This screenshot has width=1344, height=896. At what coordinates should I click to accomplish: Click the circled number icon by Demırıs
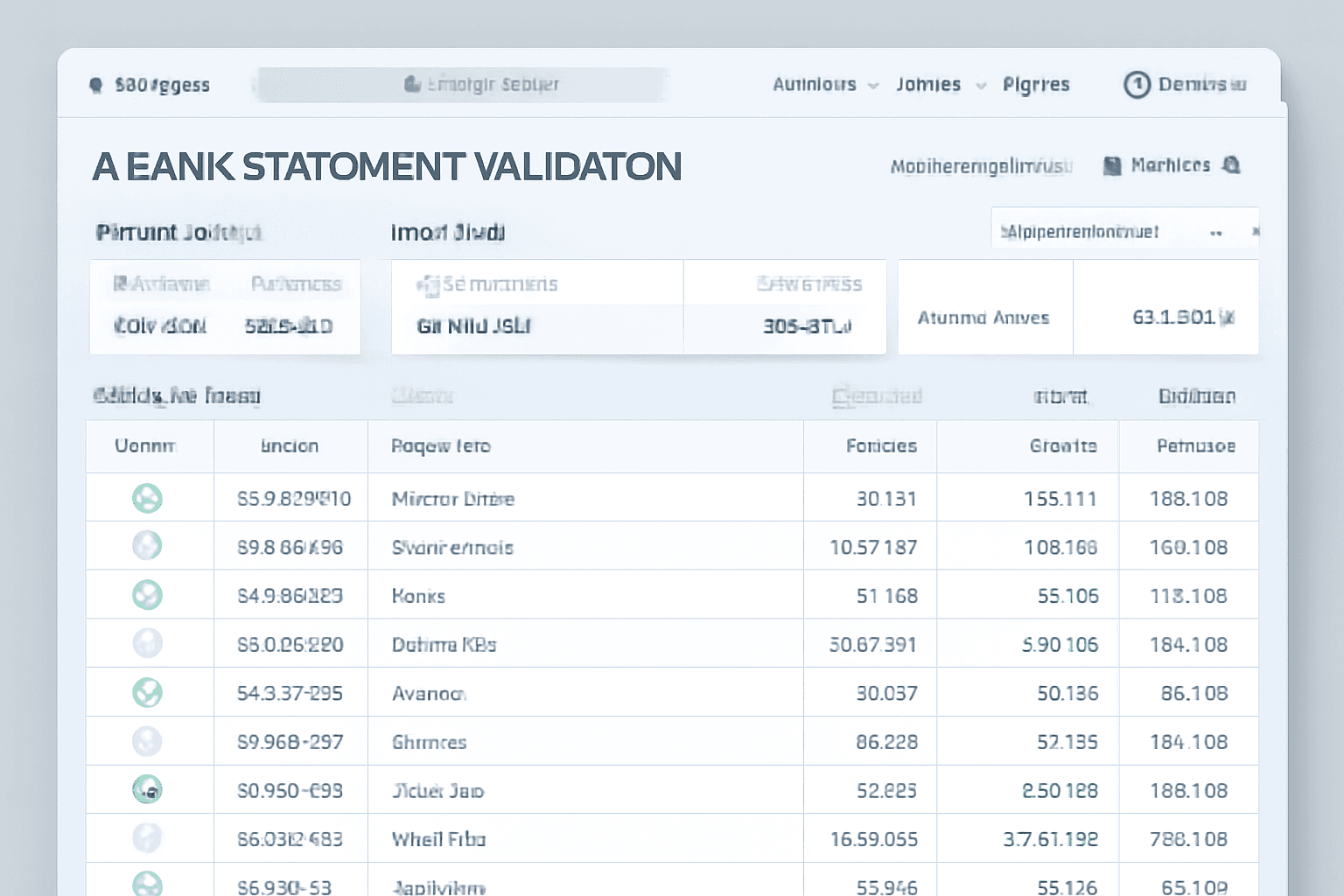point(1137,85)
